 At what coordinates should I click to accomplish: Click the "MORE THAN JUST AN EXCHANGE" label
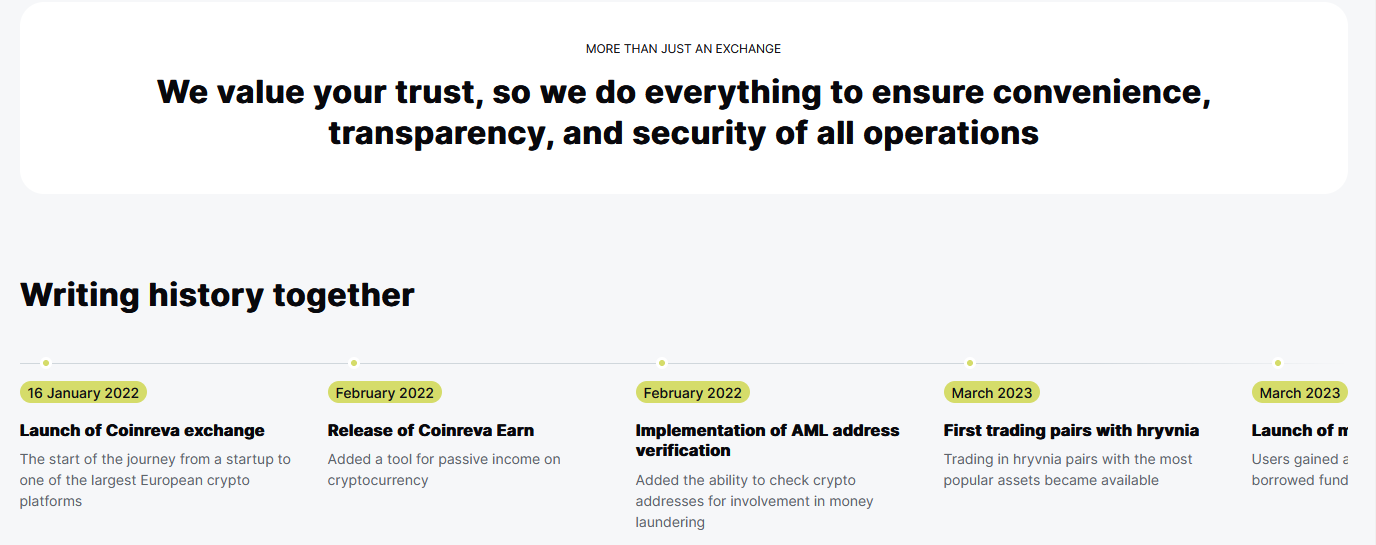(683, 49)
